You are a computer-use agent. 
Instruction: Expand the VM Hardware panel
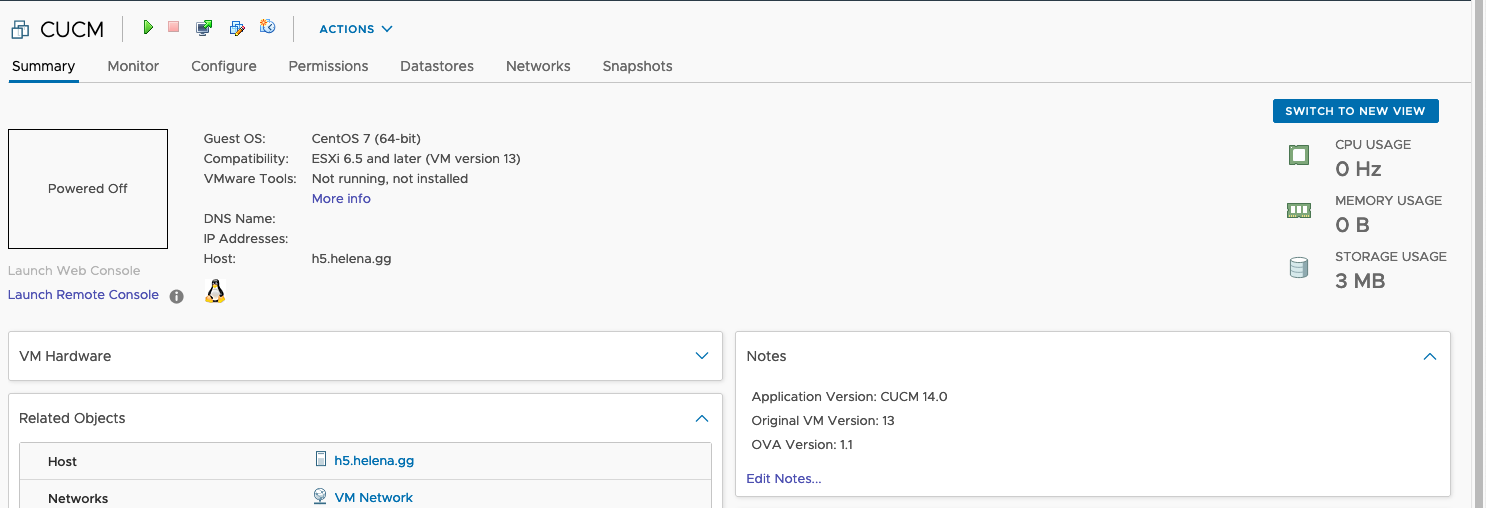[x=701, y=356]
